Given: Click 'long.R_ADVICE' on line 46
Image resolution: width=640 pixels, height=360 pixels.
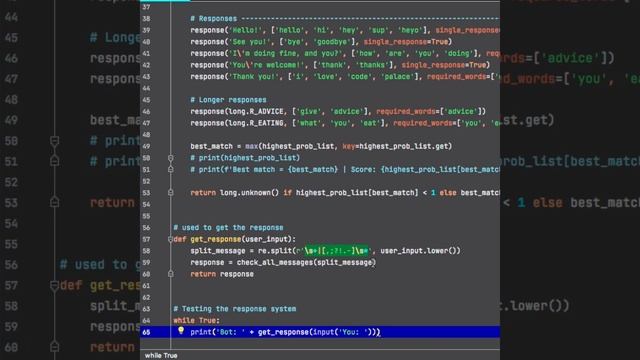Looking at the screenshot, I should 256,111.
